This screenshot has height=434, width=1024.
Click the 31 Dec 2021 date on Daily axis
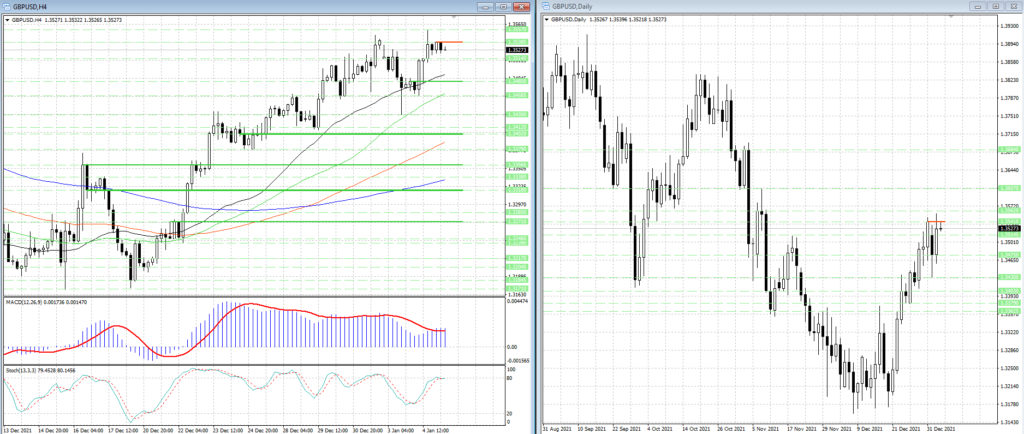click(x=943, y=431)
